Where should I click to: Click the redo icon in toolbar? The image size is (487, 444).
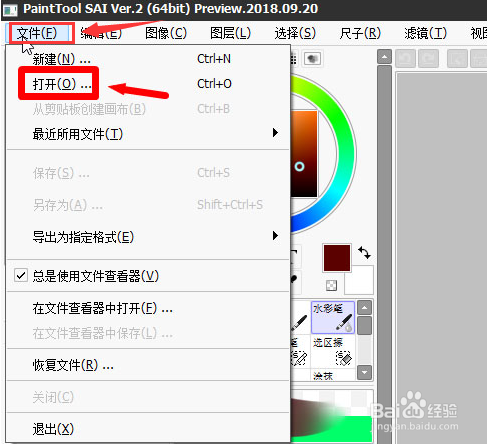(428, 59)
